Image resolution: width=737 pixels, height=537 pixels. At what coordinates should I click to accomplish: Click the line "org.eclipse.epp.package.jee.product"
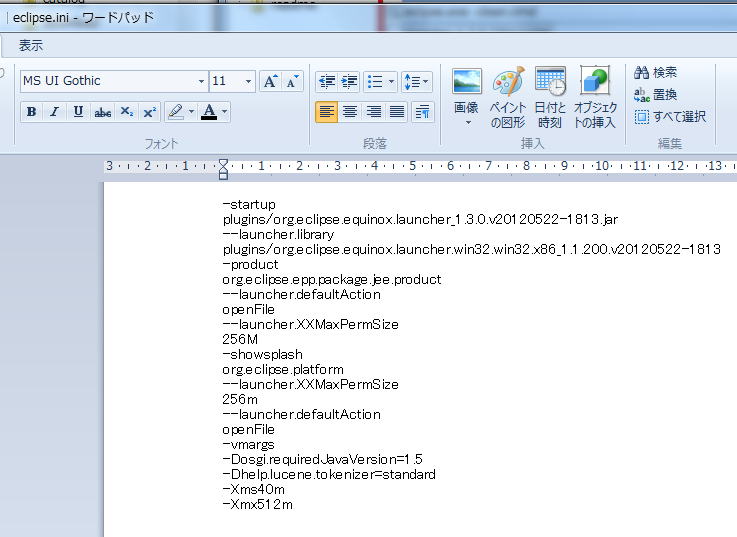(332, 280)
